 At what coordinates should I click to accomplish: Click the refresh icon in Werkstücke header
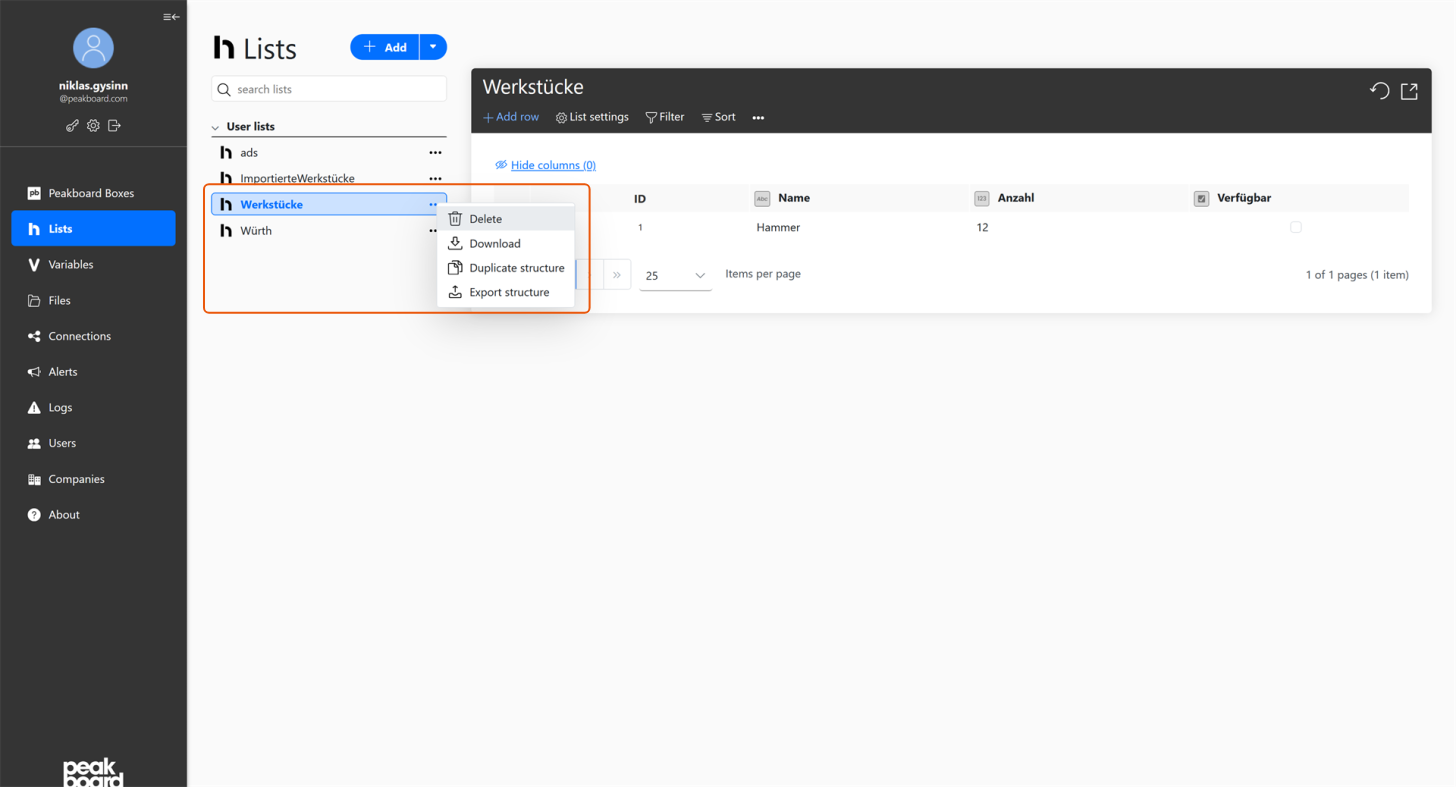coord(1379,91)
